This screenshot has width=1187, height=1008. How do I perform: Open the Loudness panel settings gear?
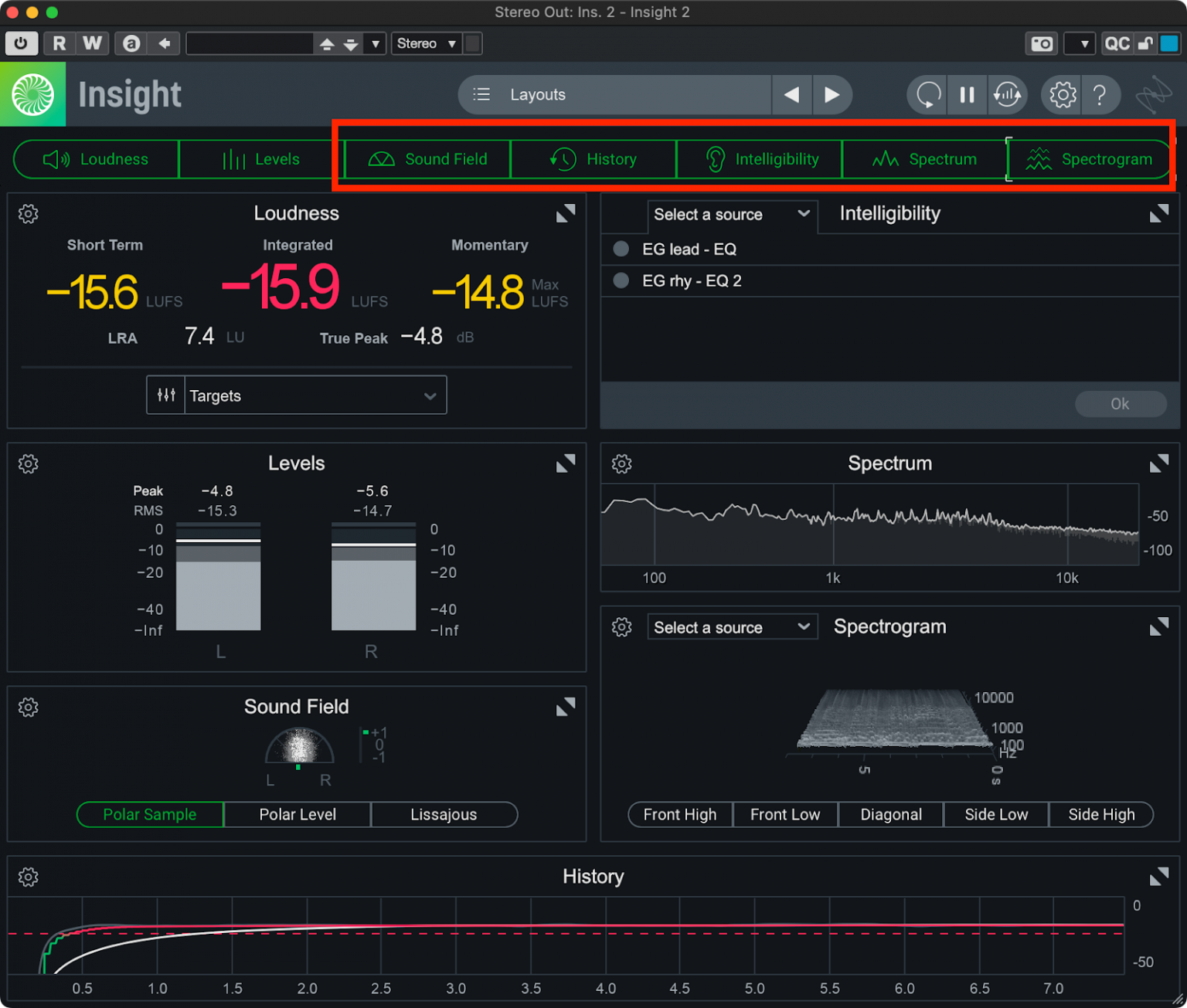click(29, 214)
